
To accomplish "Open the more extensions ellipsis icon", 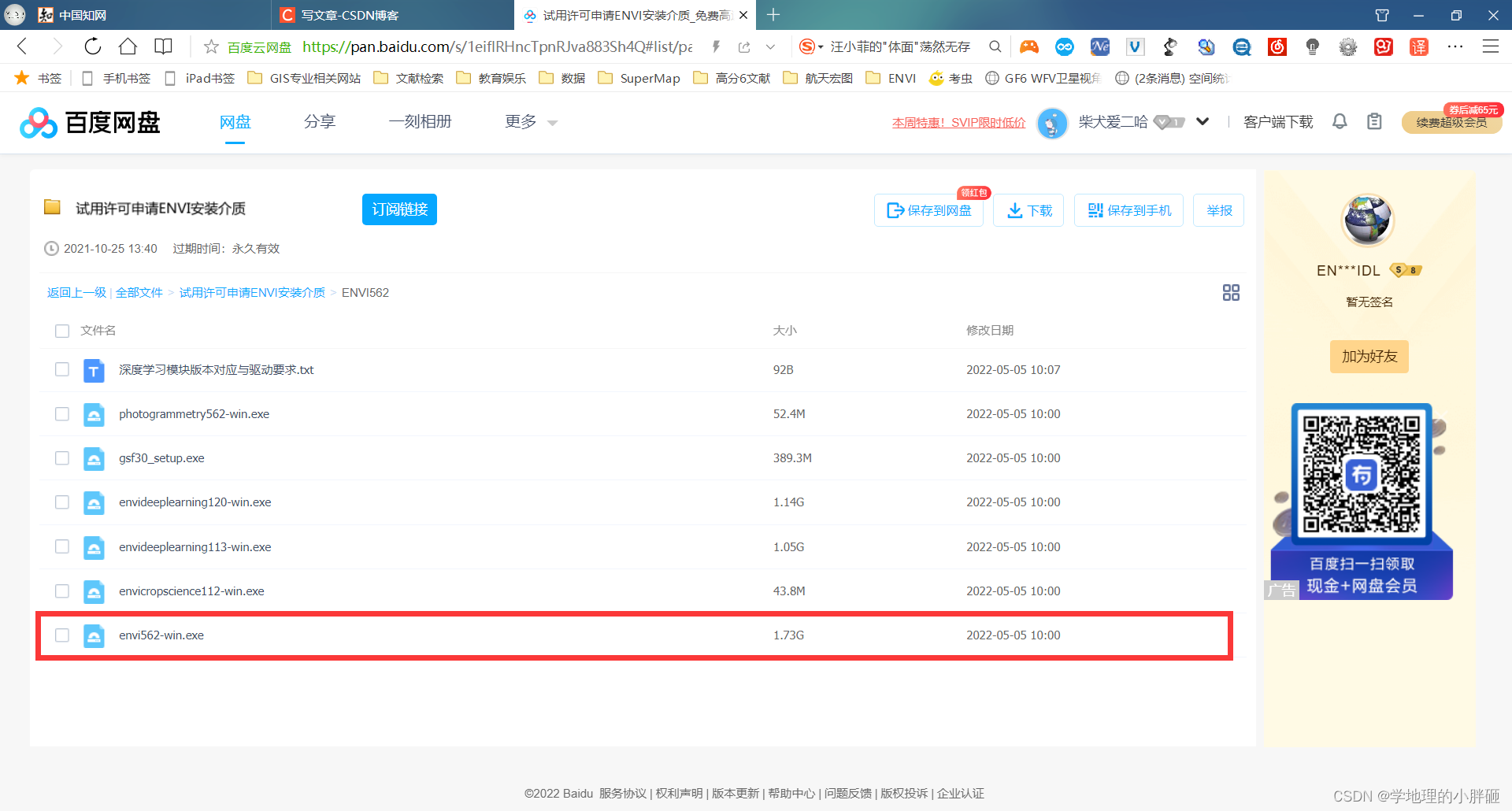I will [x=1455, y=46].
